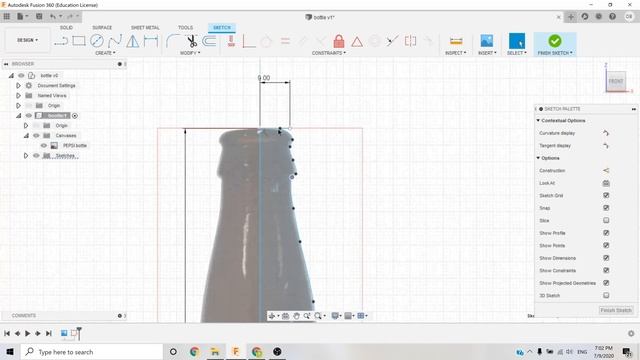The image size is (640, 360).
Task: Play the design timeline
Action: (x=27, y=333)
